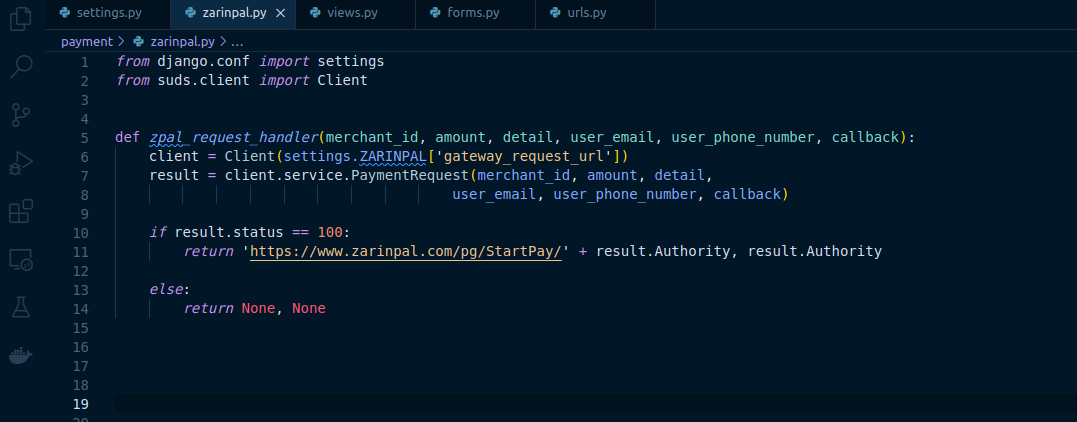Switch to the urls.py tab
The height and width of the screenshot is (422, 1077).
(596, 13)
